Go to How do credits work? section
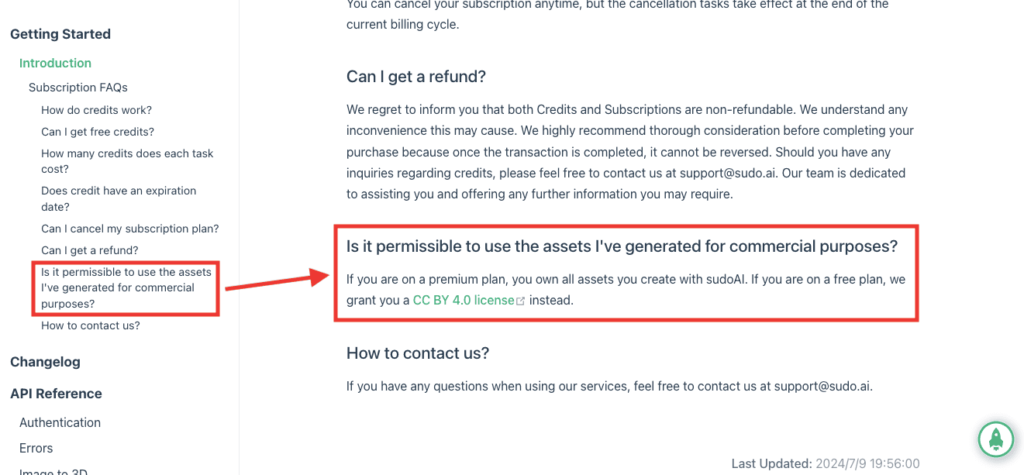The height and width of the screenshot is (475, 1024). pos(97,110)
